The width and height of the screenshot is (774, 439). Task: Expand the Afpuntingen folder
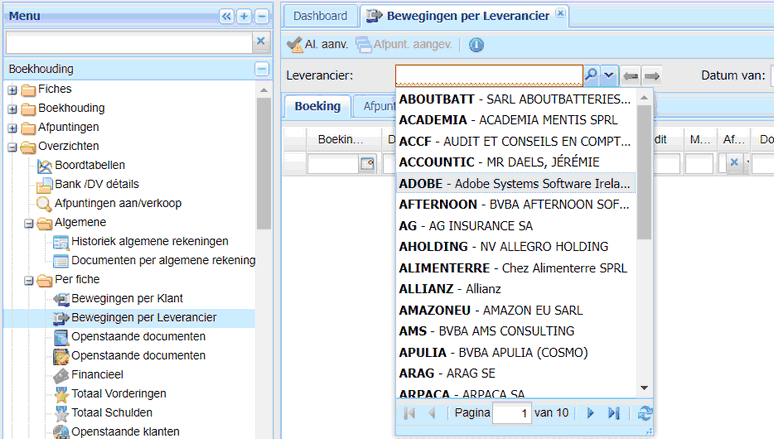point(12,128)
